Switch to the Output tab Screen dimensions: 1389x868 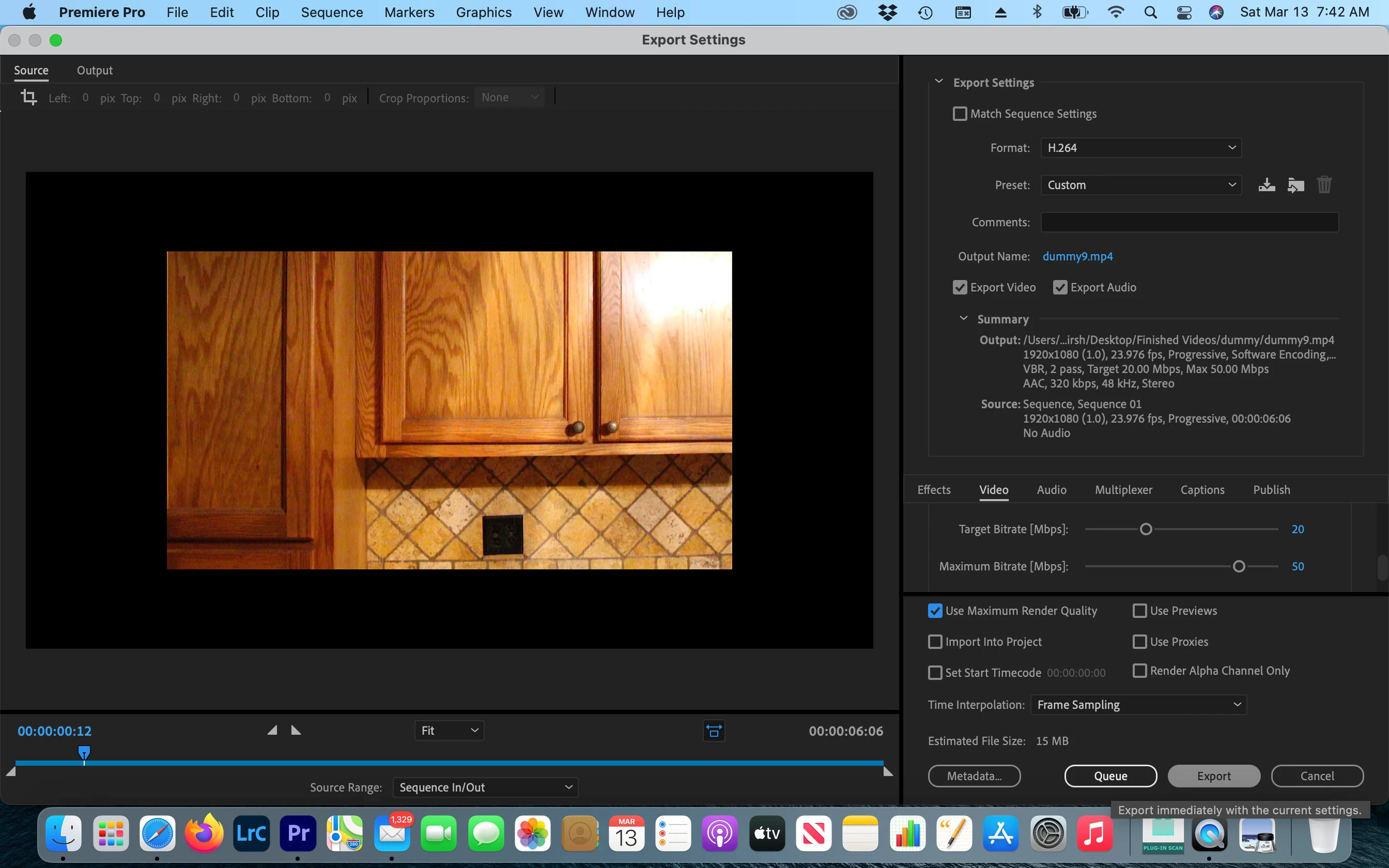95,70
